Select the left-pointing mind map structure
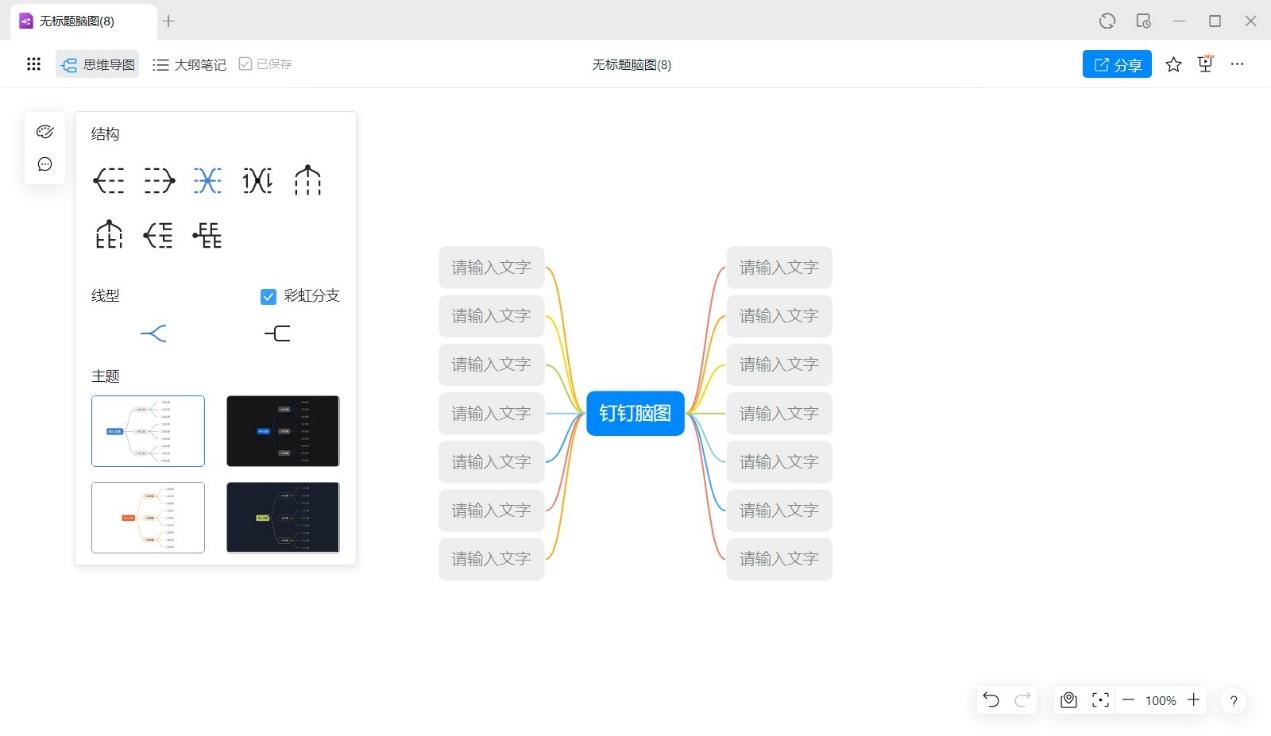The height and width of the screenshot is (736, 1271). [109, 180]
